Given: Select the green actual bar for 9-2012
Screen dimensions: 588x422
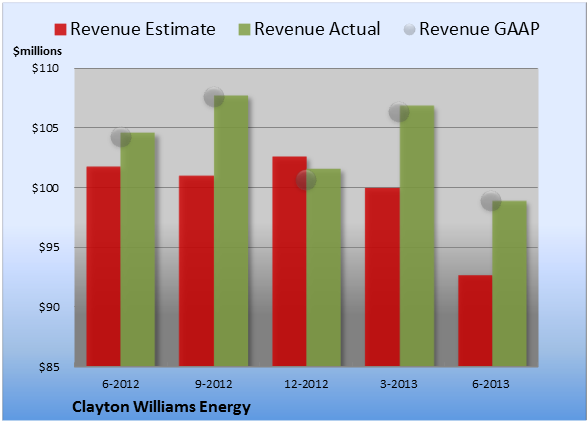Looking at the screenshot, I should pos(231,231).
